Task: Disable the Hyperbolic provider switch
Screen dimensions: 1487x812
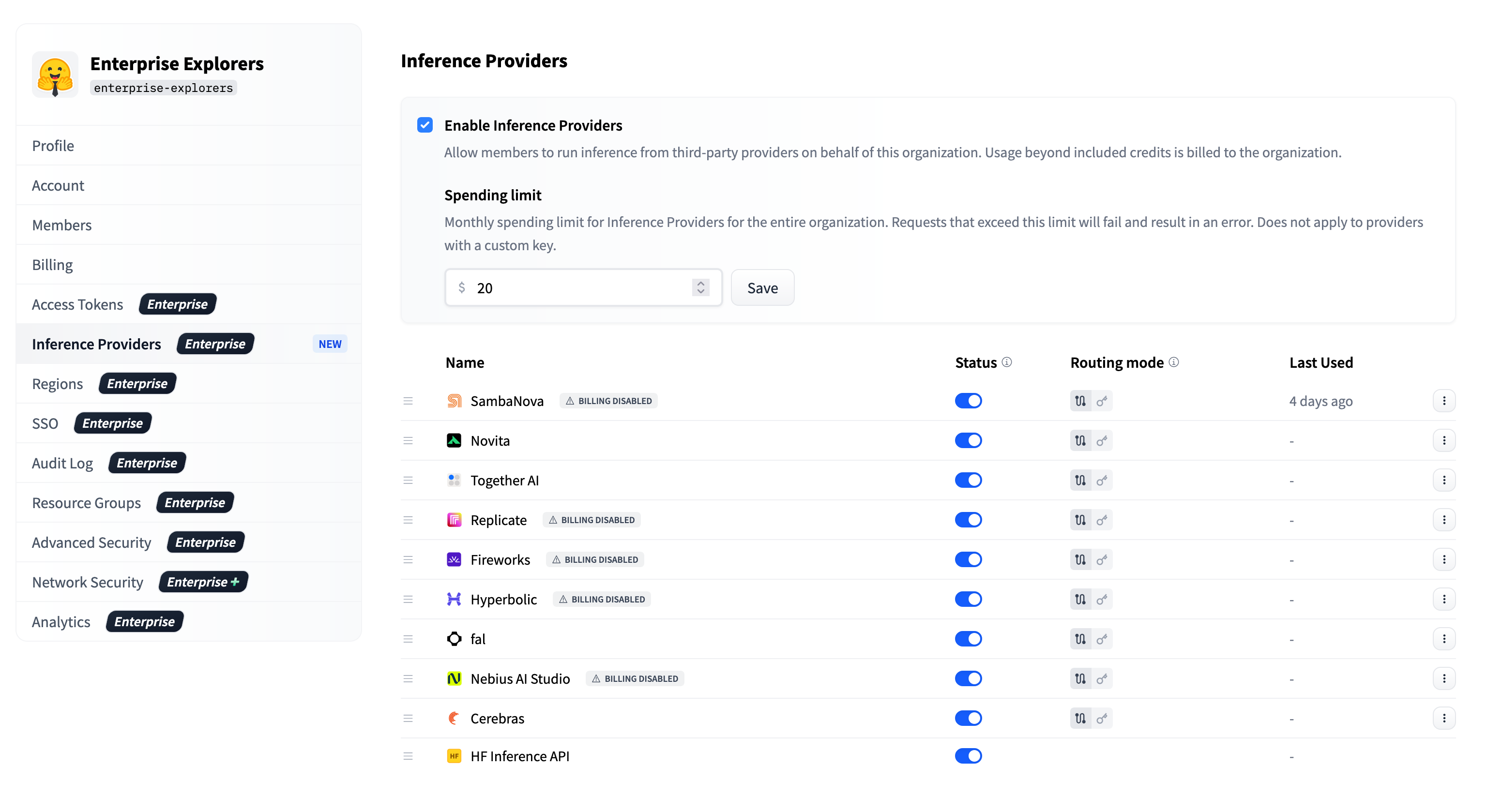Action: point(968,599)
